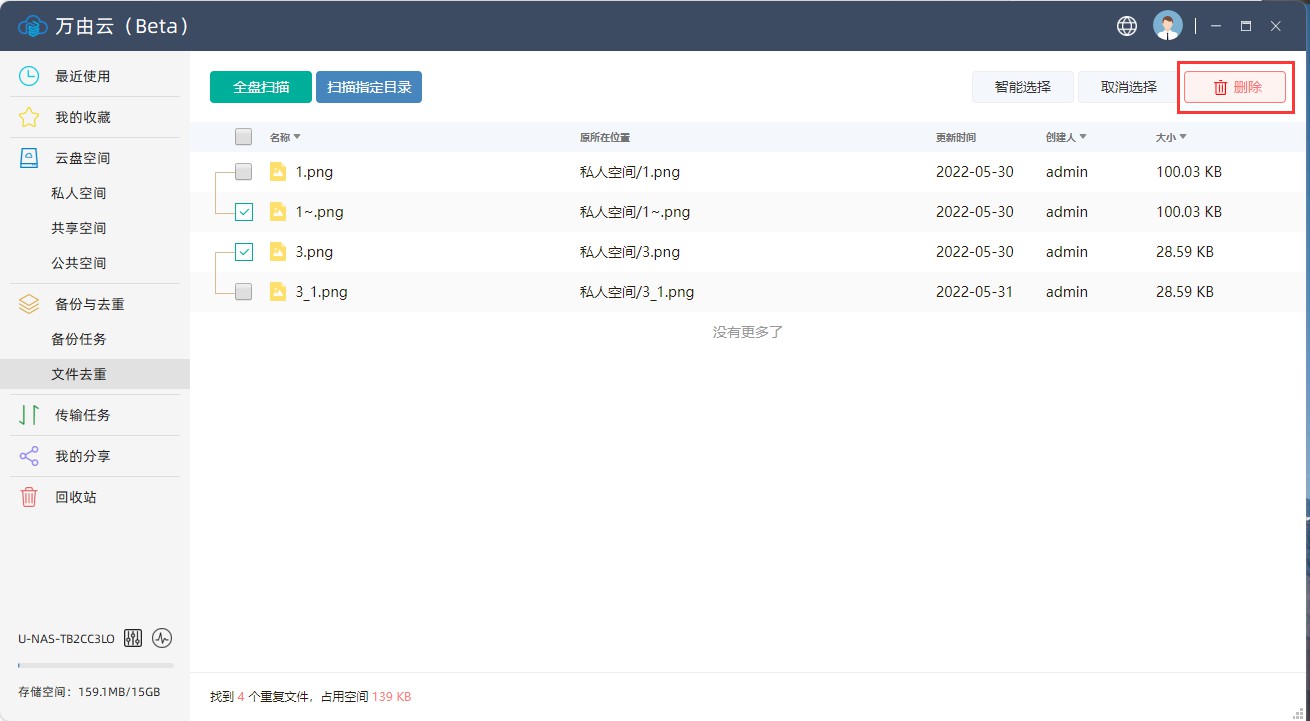This screenshot has width=1310, height=721.
Task: Click the 3.png image file icon
Action: coord(278,252)
